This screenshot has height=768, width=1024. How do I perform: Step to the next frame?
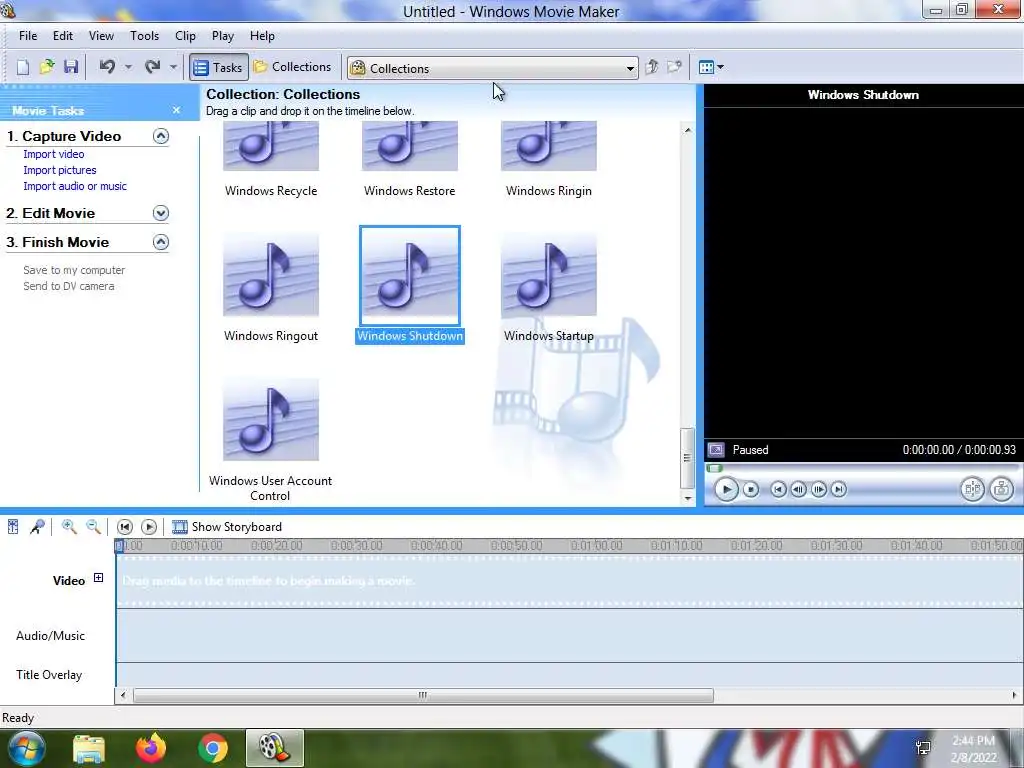[819, 489]
